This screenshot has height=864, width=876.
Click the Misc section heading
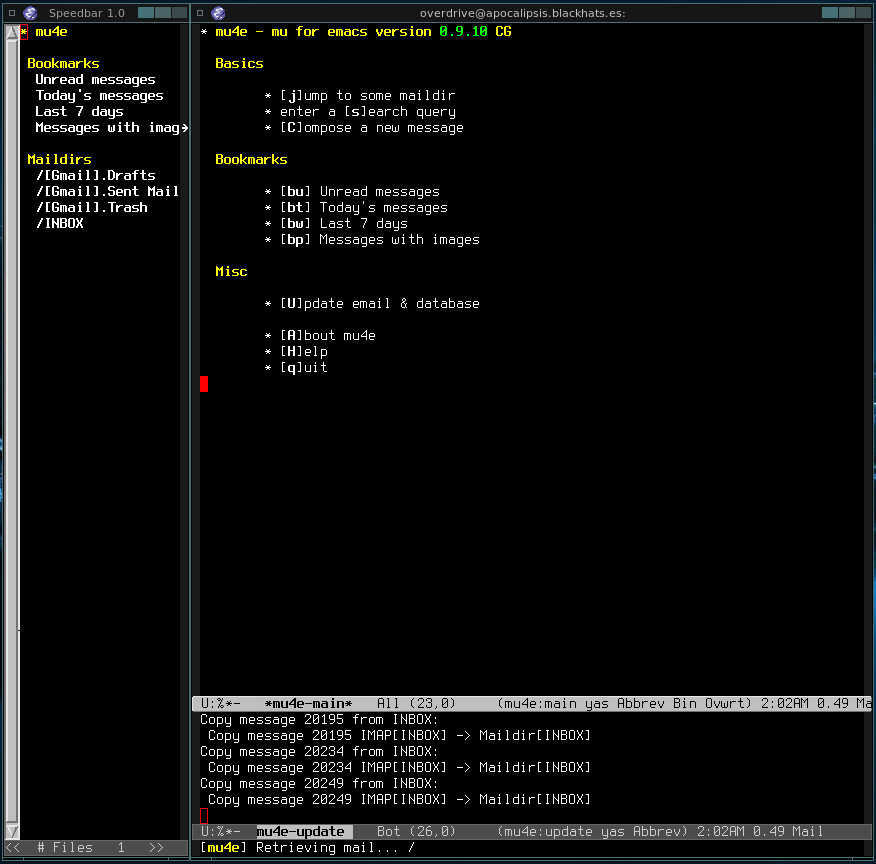pyautogui.click(x=231, y=271)
